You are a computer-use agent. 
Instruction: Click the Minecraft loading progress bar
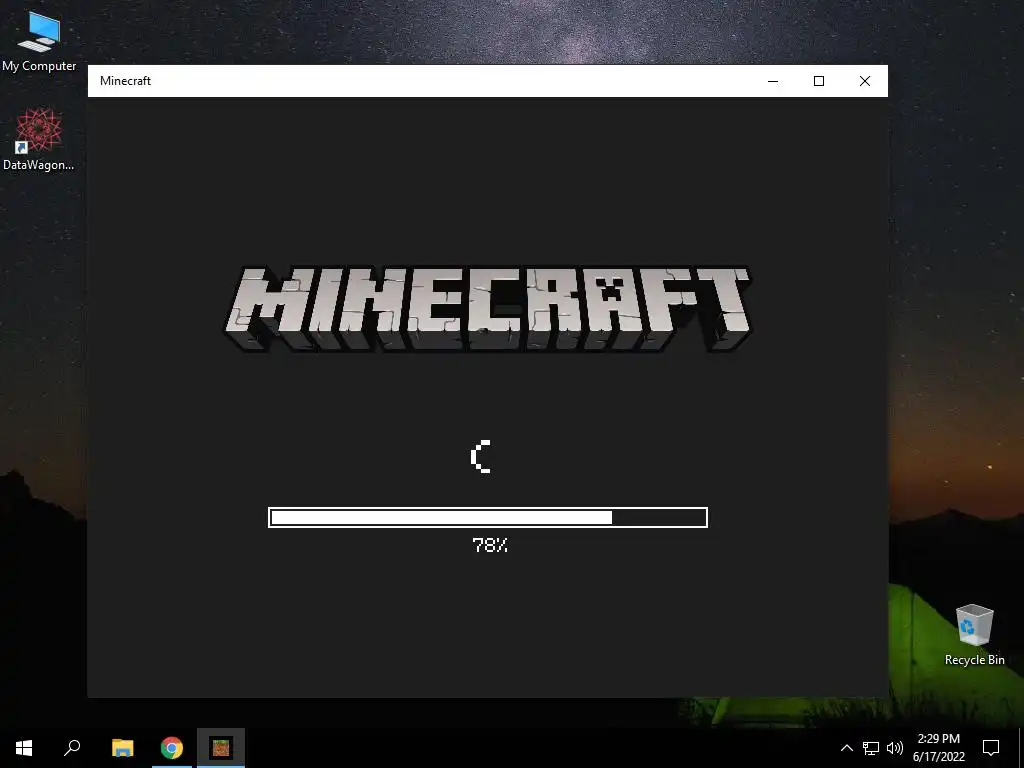point(488,517)
